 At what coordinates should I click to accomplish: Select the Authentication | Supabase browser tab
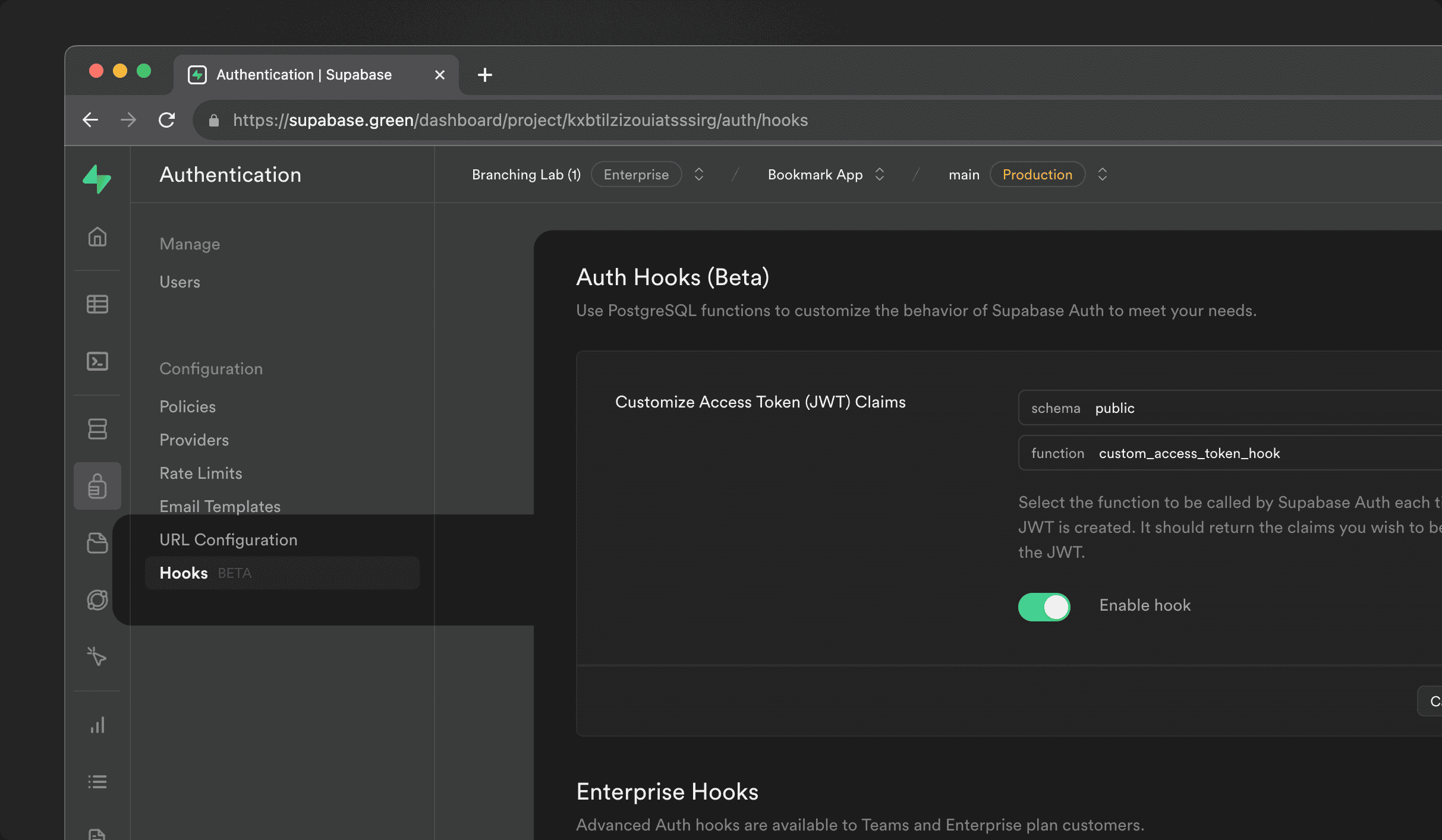[316, 75]
